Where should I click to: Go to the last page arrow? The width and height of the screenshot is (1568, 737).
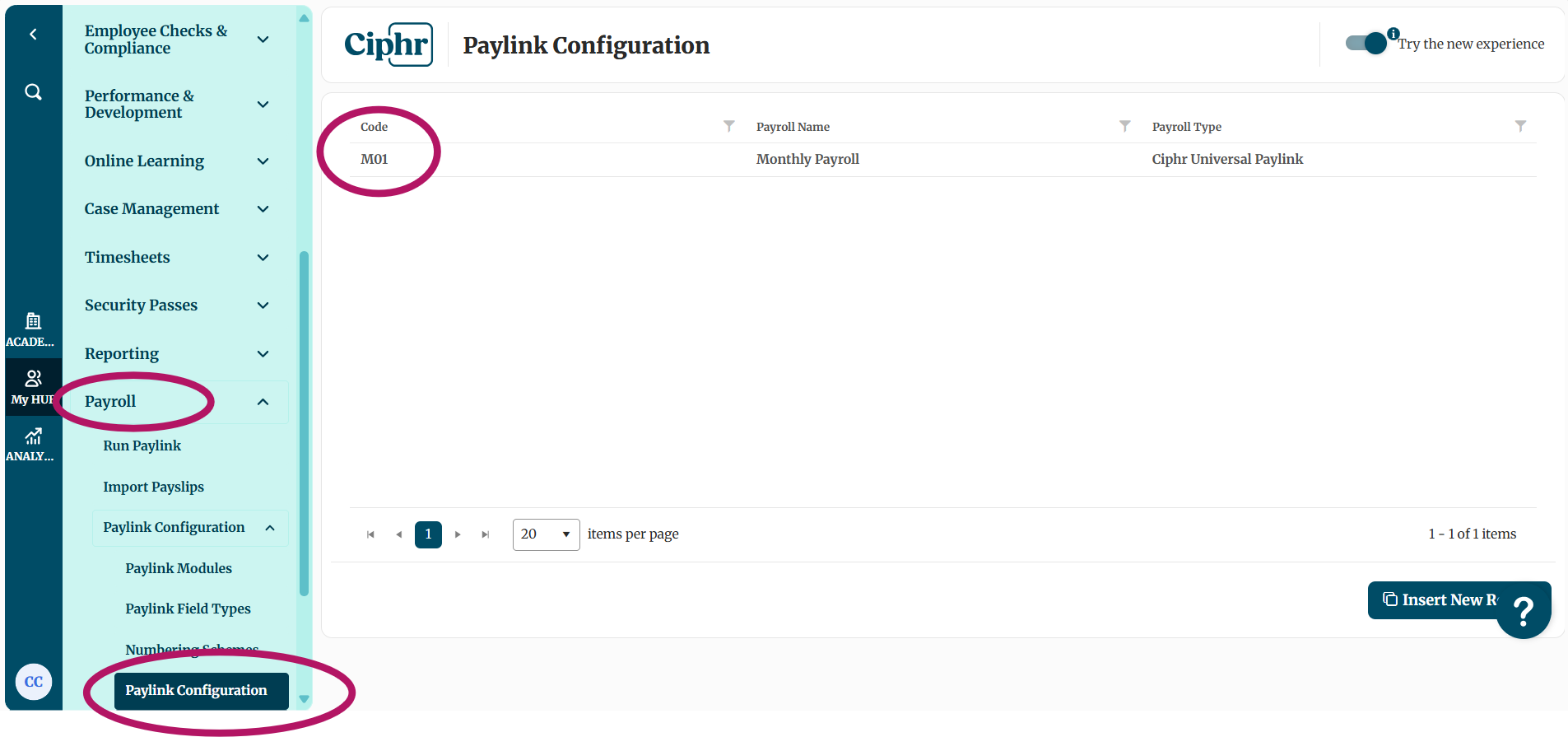coord(486,534)
